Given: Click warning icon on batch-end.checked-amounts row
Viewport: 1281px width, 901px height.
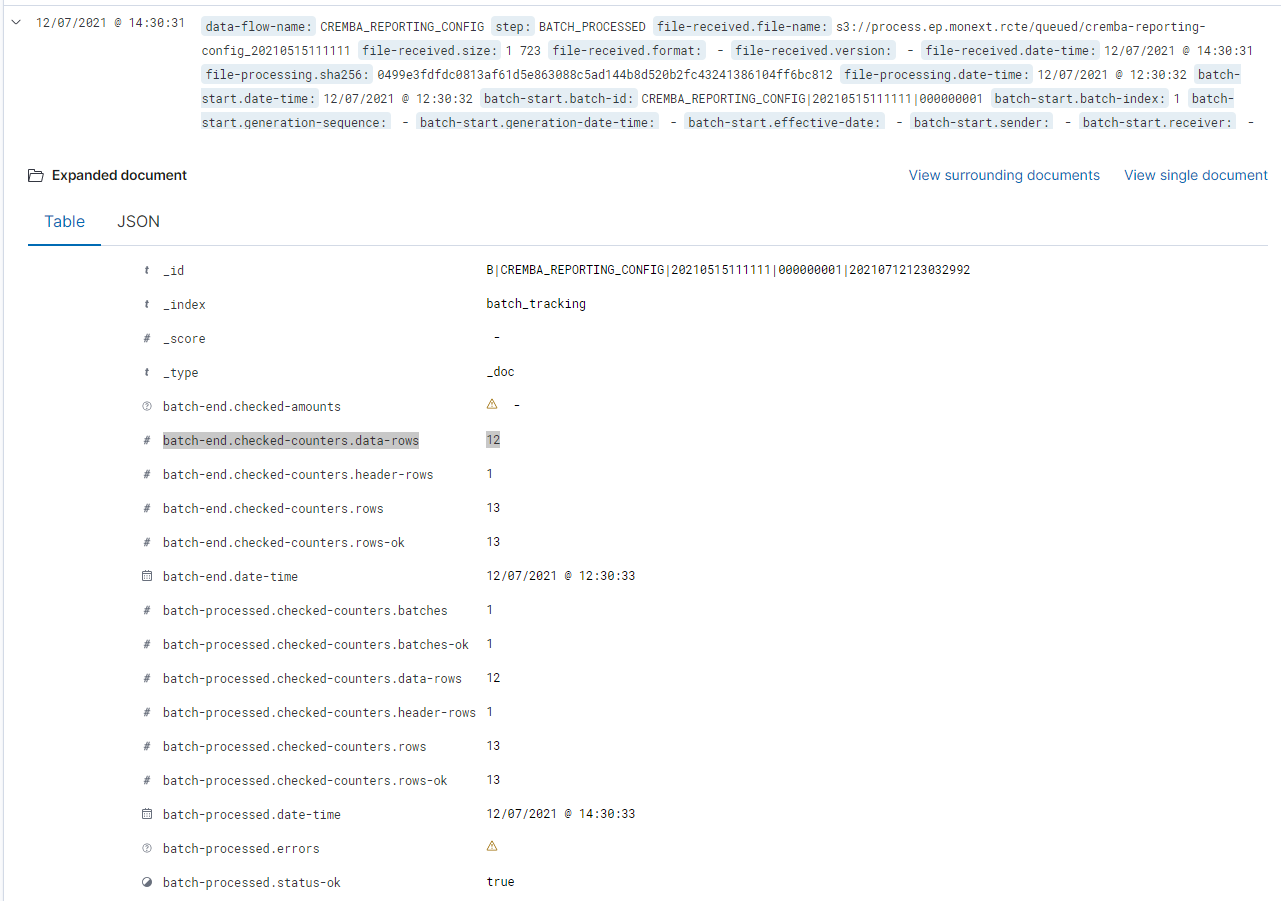Looking at the screenshot, I should click(491, 405).
